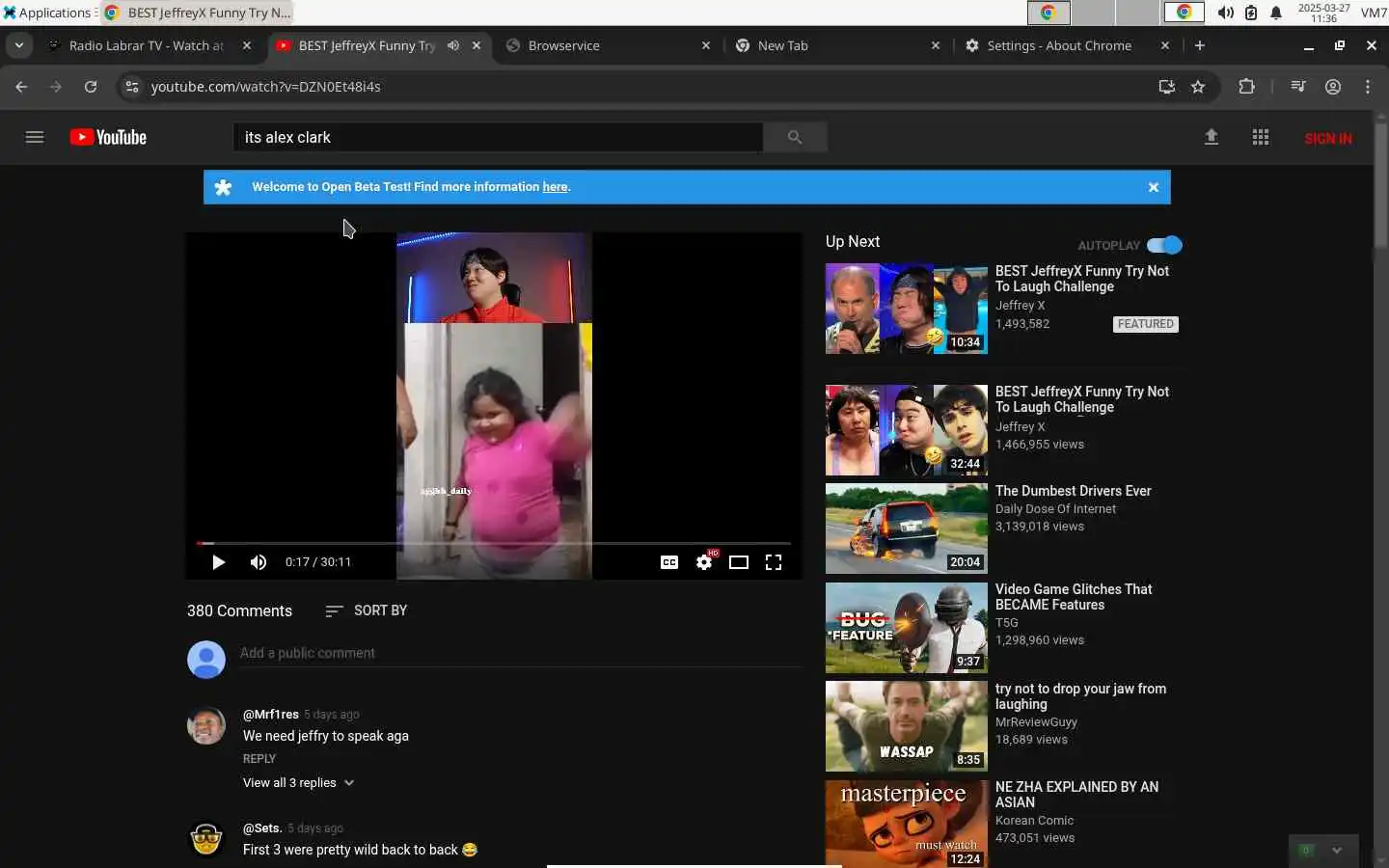Screen dimensions: 1389x868
Task: Click the address bar URL
Action: (266, 87)
